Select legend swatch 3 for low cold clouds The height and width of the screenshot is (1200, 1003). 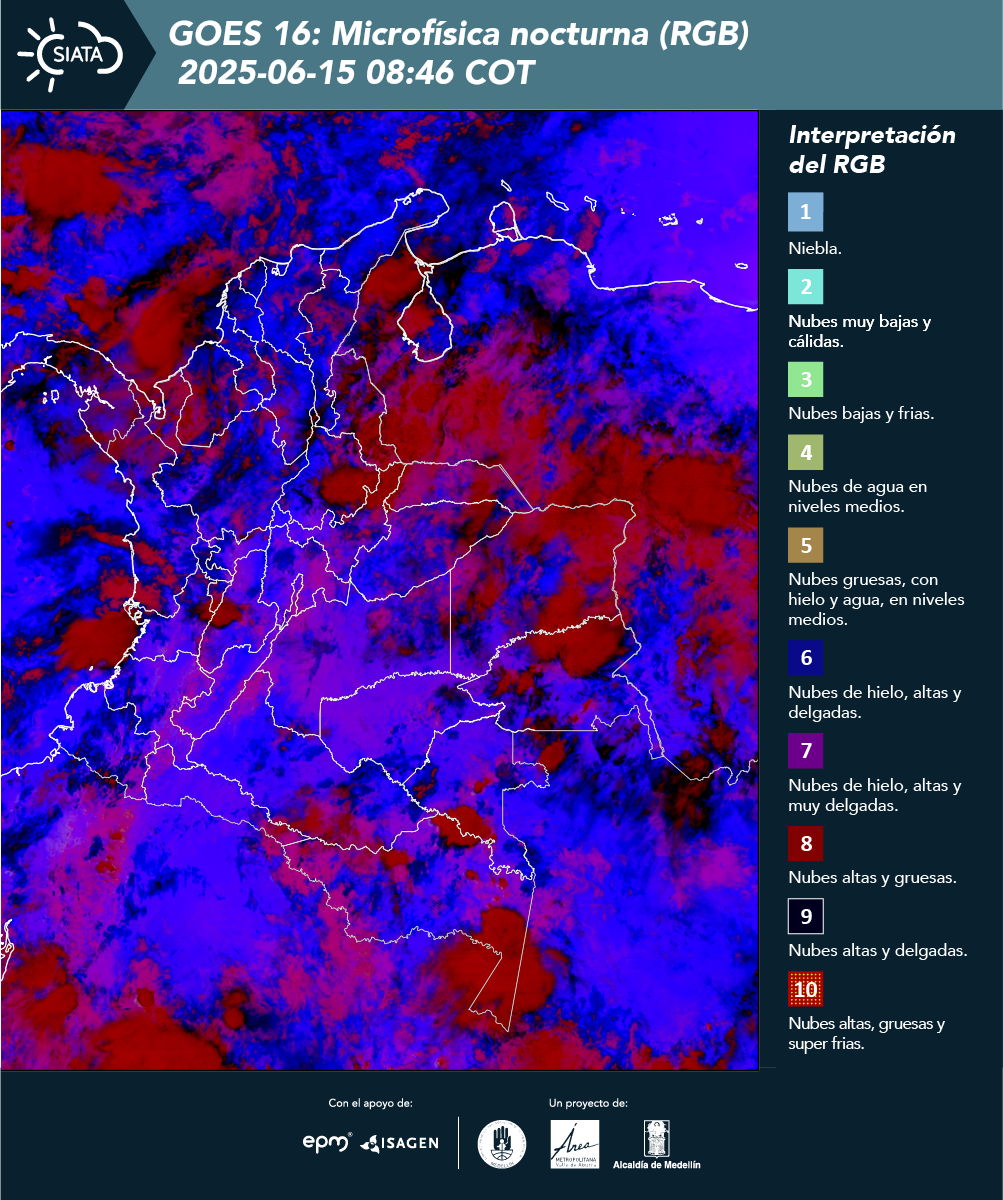[805, 380]
